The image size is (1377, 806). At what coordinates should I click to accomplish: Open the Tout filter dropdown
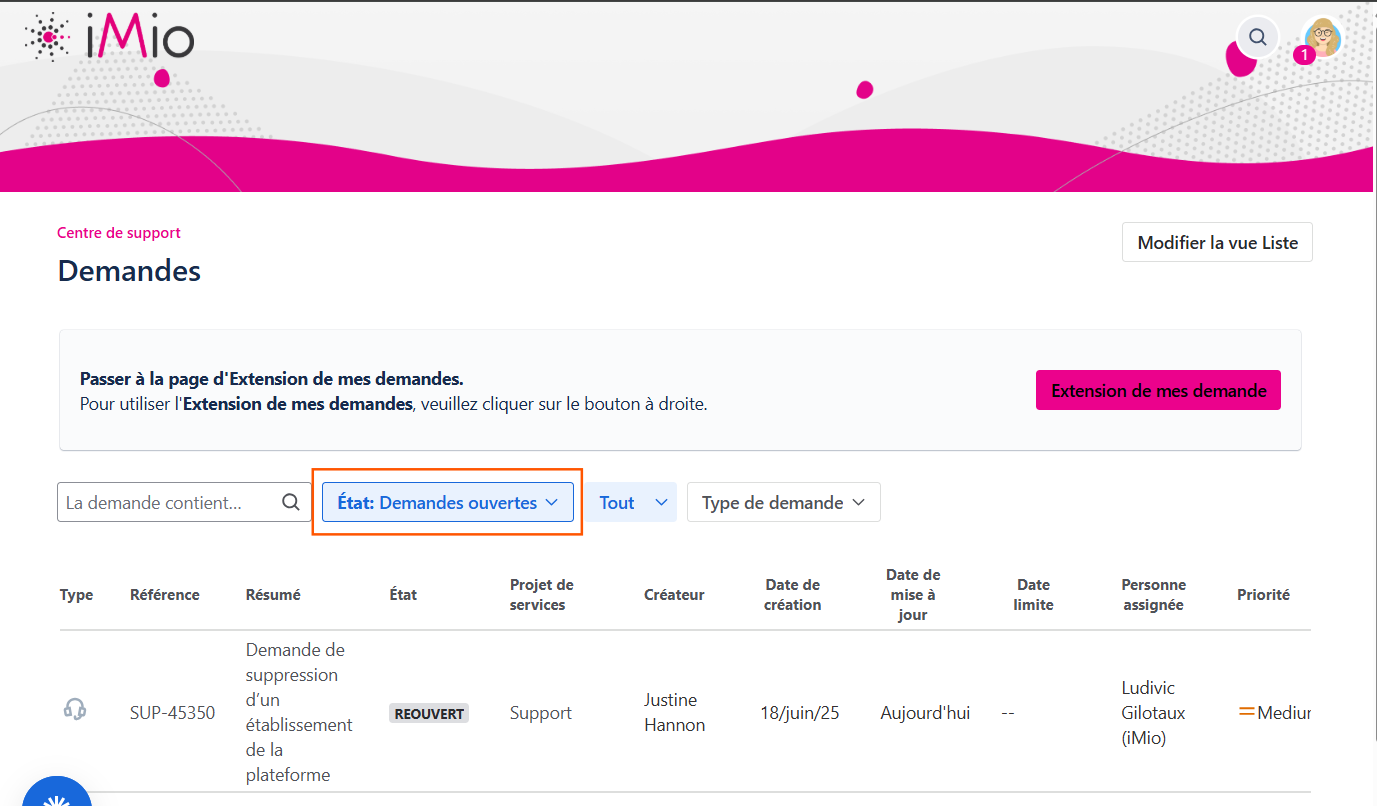pyautogui.click(x=631, y=503)
